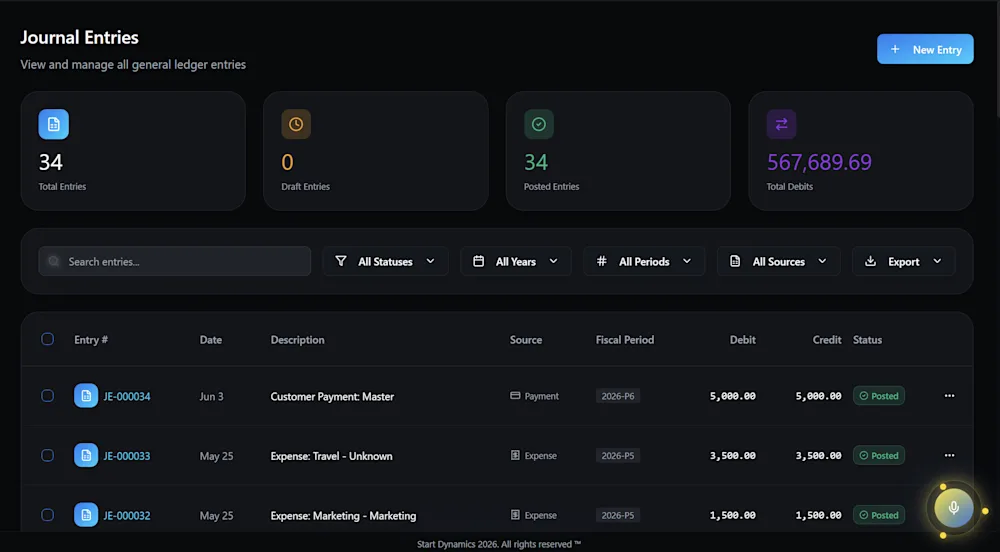Click the 3,500.00 debit amount
The image size is (1000, 552).
733,456
